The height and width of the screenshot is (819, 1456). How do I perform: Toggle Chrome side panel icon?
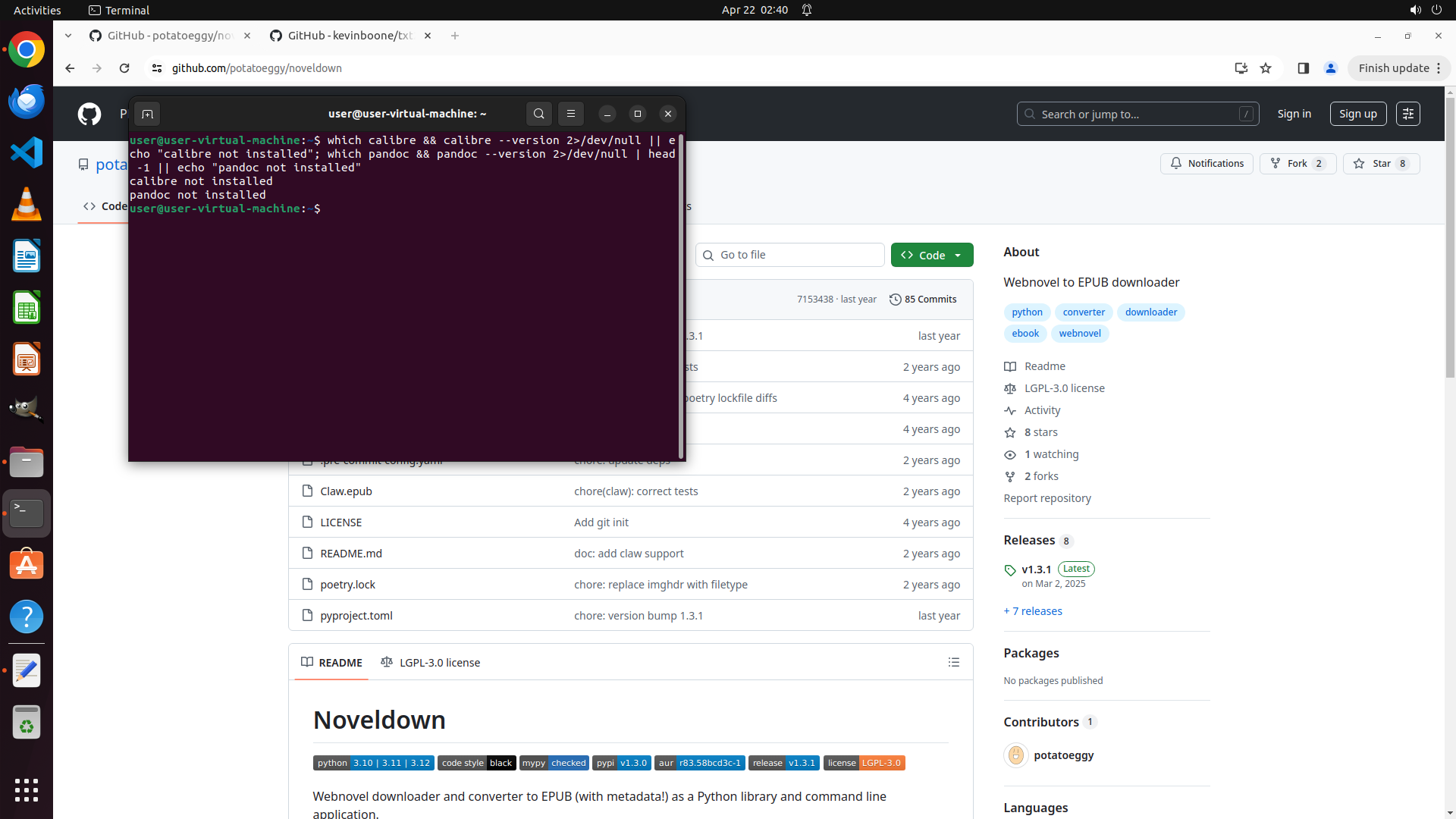pos(1303,68)
